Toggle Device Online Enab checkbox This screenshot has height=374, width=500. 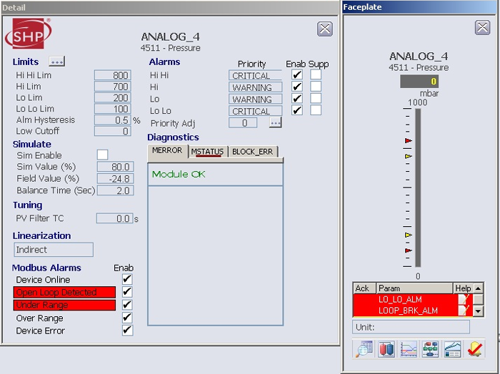127,279
